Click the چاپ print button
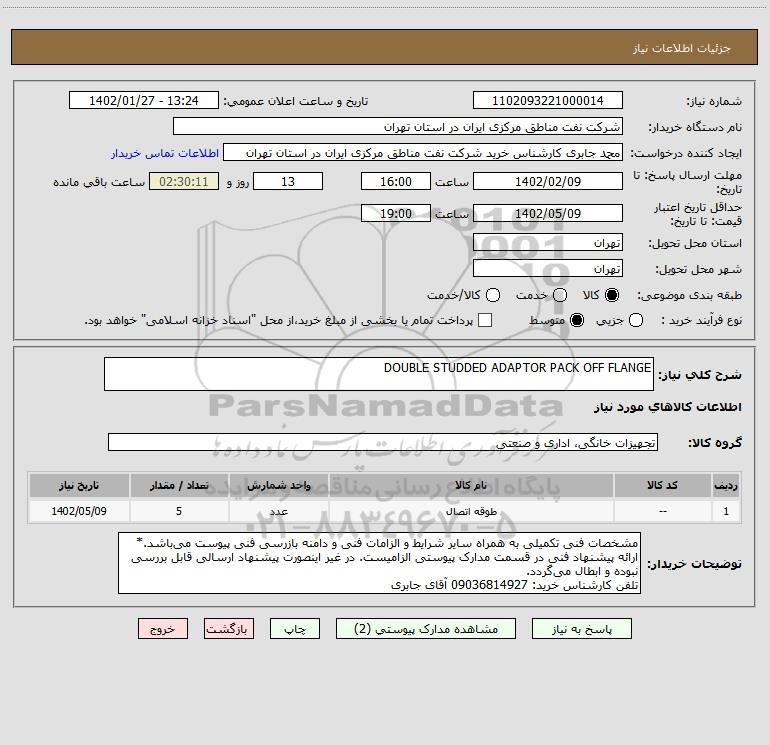The height and width of the screenshot is (745, 770). (295, 629)
